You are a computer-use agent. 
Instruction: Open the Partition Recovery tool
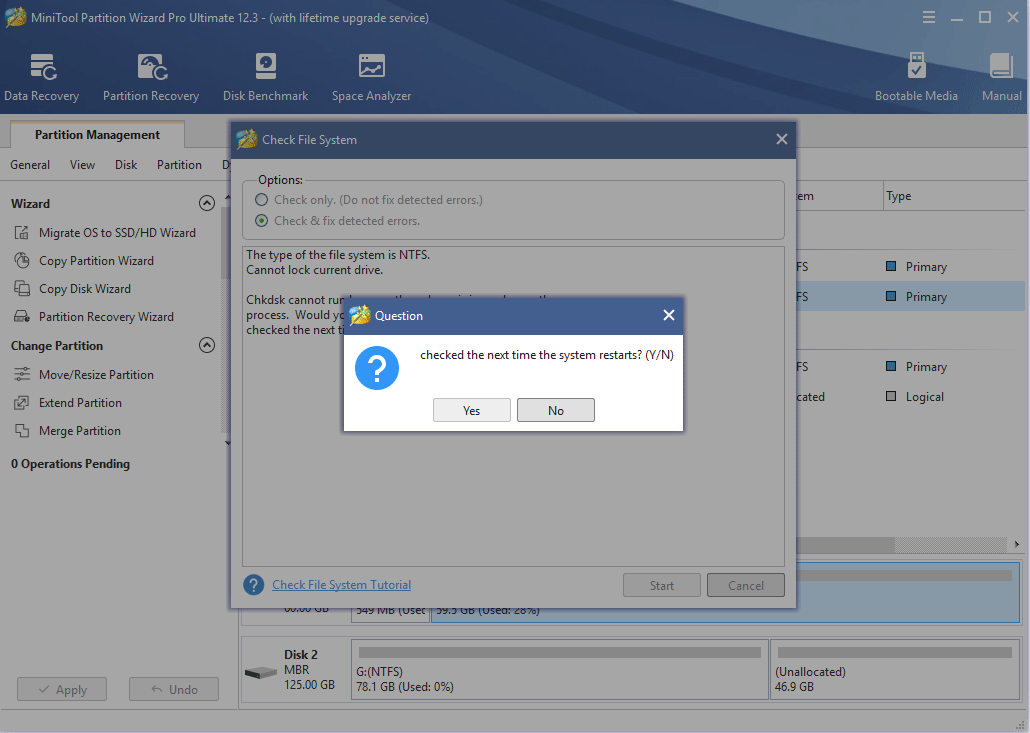coord(151,78)
